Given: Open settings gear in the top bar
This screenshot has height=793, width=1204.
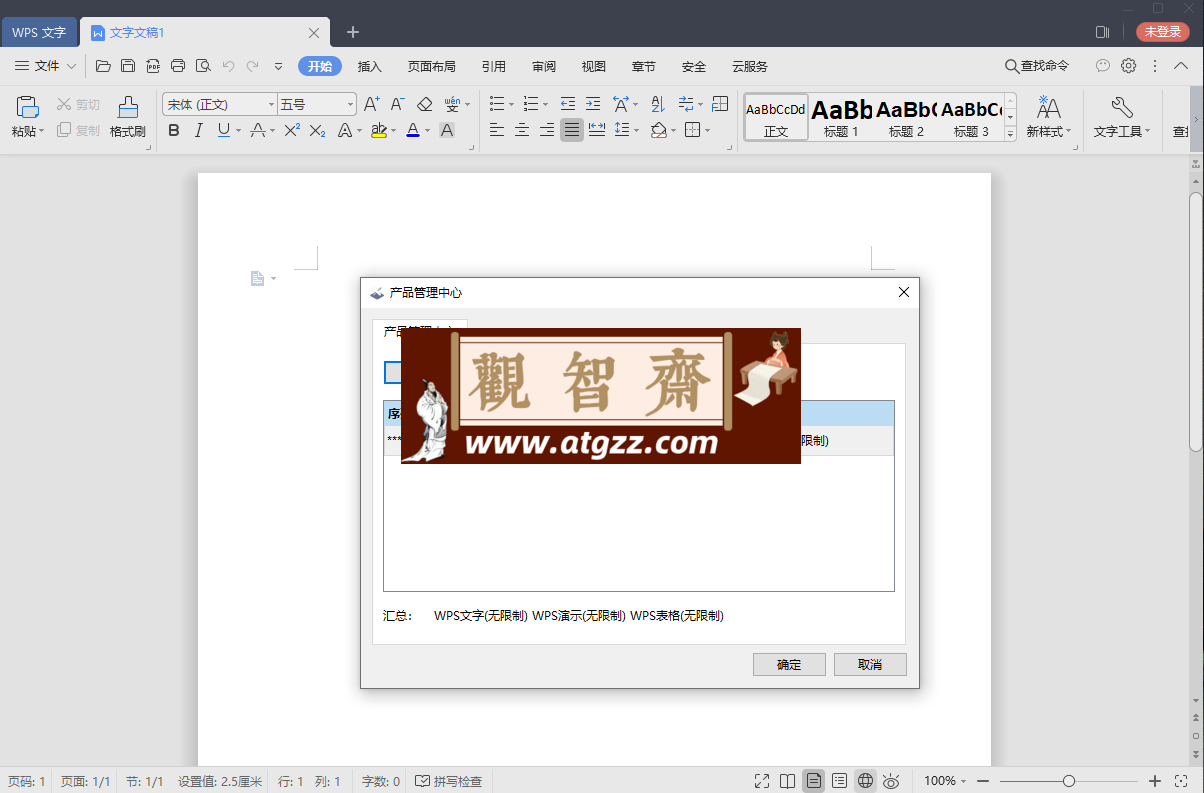Looking at the screenshot, I should click(x=1128, y=66).
